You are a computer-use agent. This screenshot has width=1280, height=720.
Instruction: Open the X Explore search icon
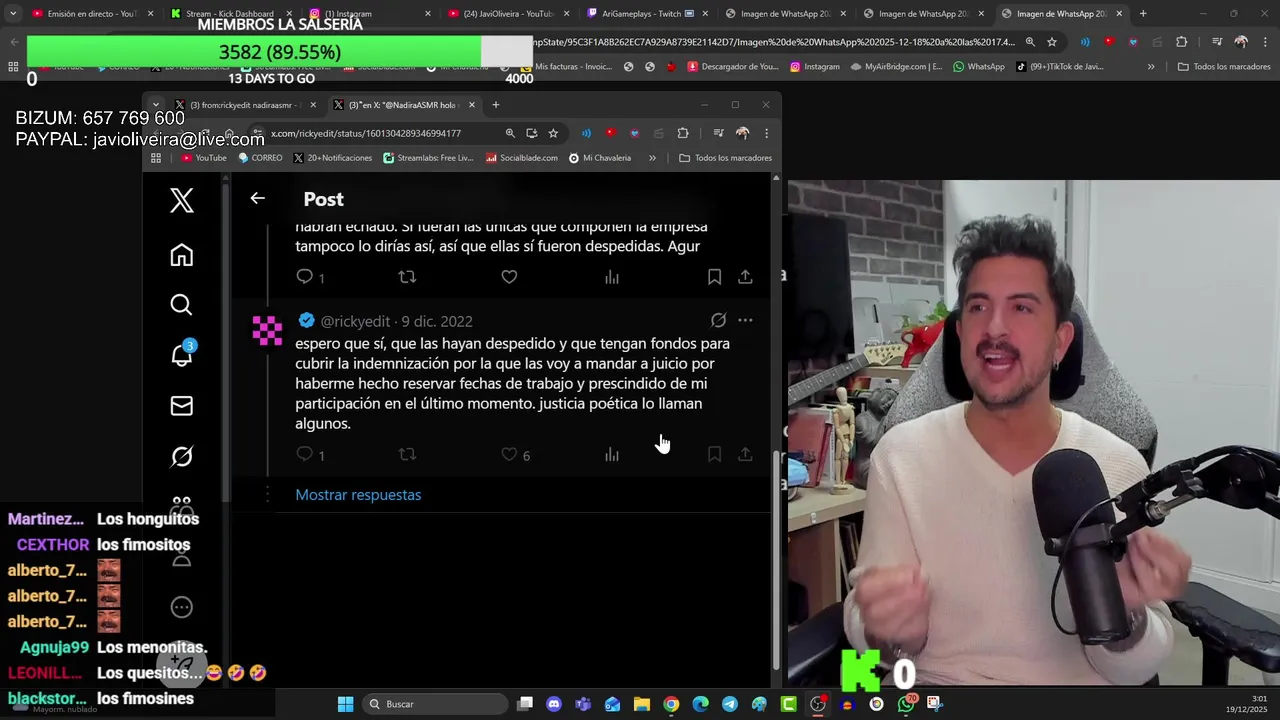click(181, 305)
